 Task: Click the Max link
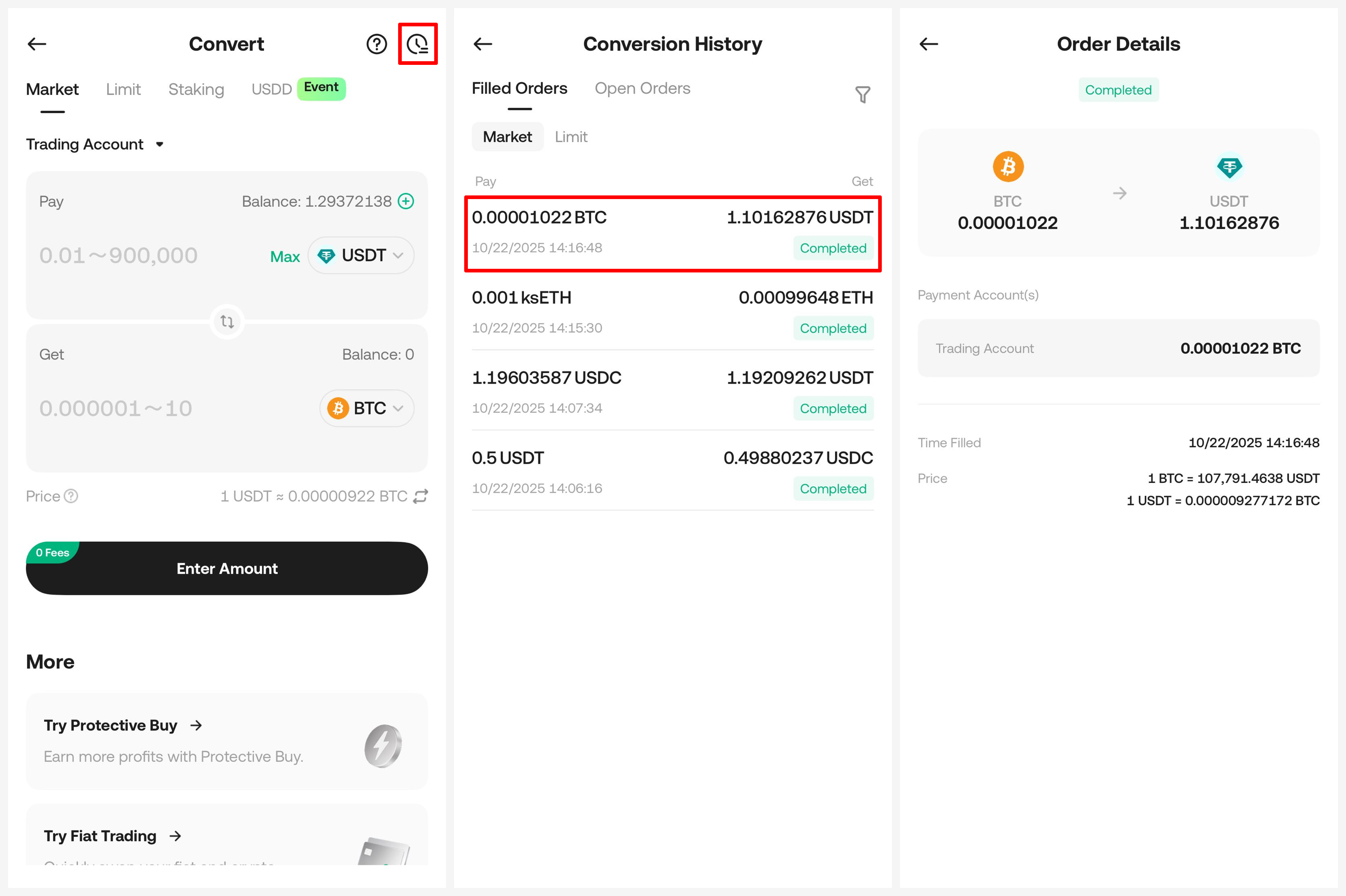coord(285,257)
